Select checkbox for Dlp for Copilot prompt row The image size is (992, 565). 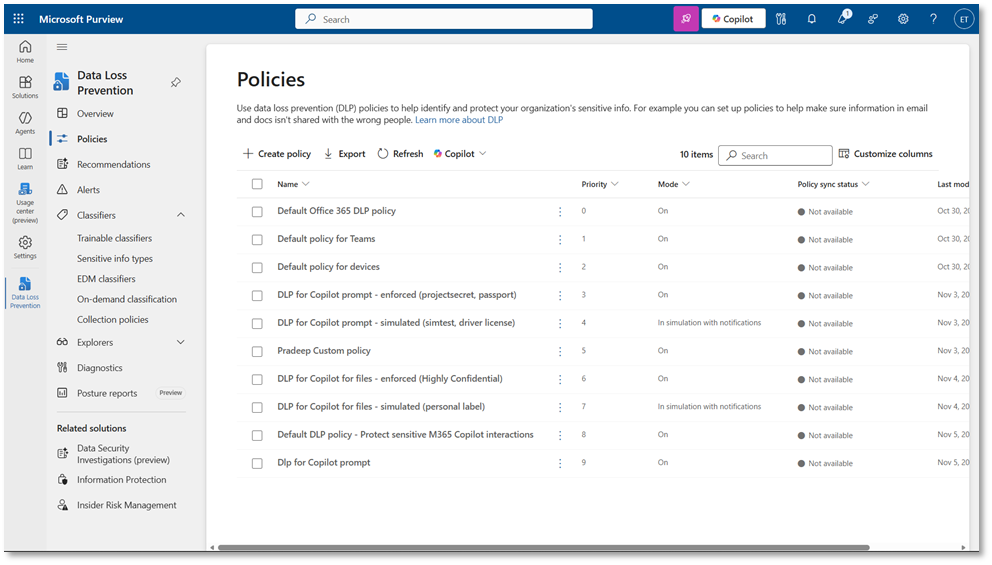[257, 463]
